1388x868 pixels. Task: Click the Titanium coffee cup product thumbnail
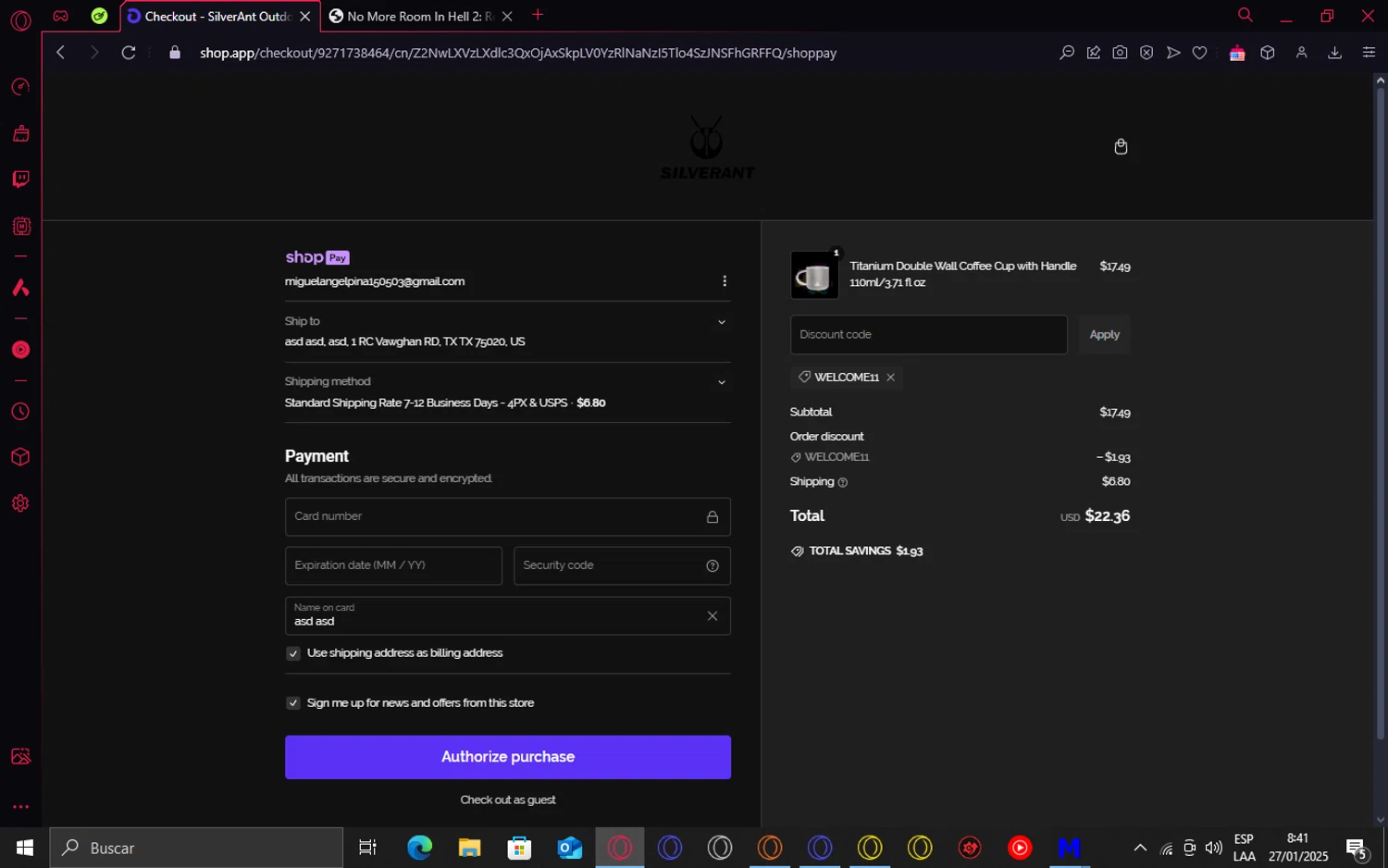(814, 276)
